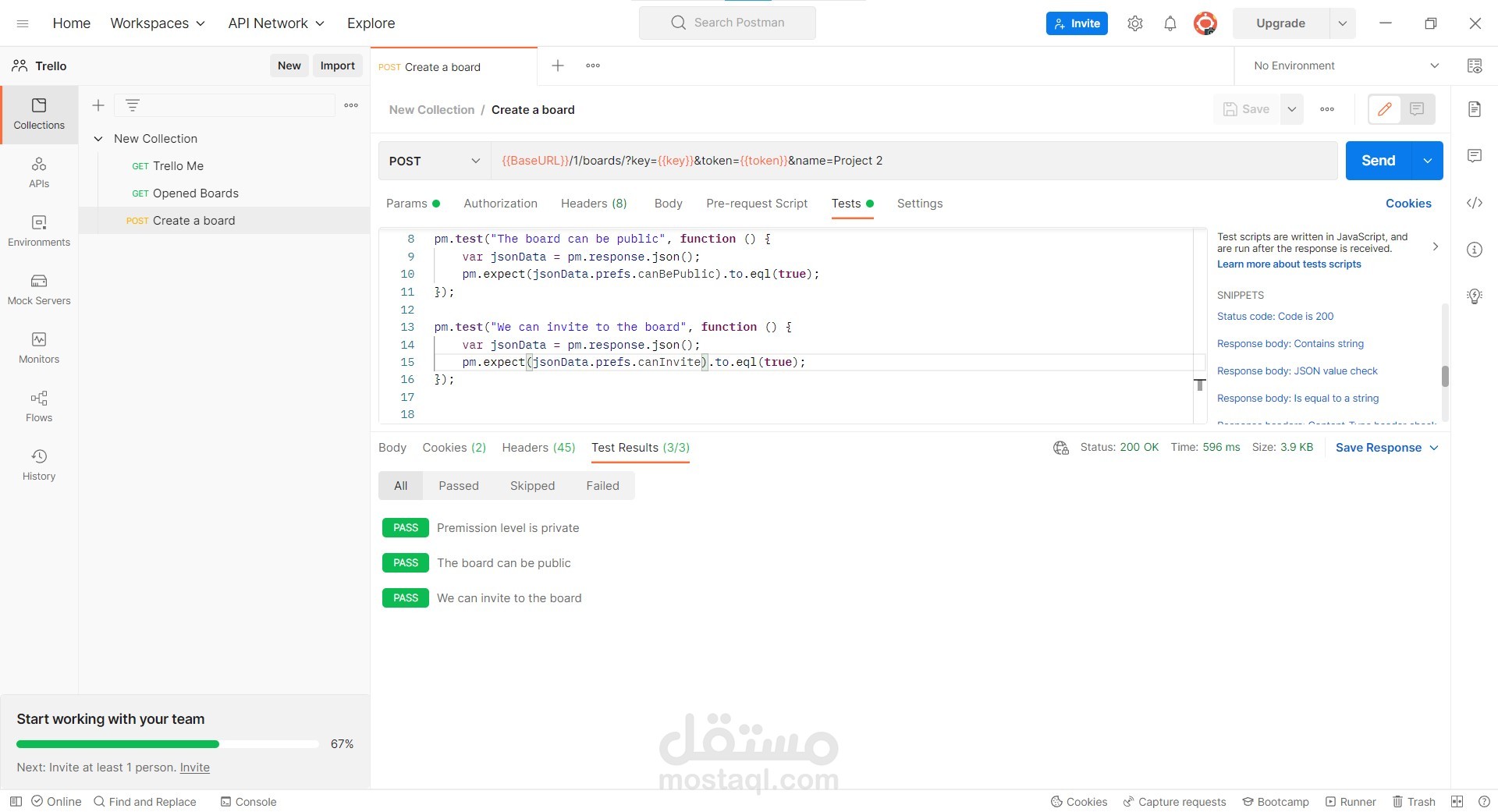Switch to edit mode pencil icon
The image size is (1498, 812).
point(1385,109)
